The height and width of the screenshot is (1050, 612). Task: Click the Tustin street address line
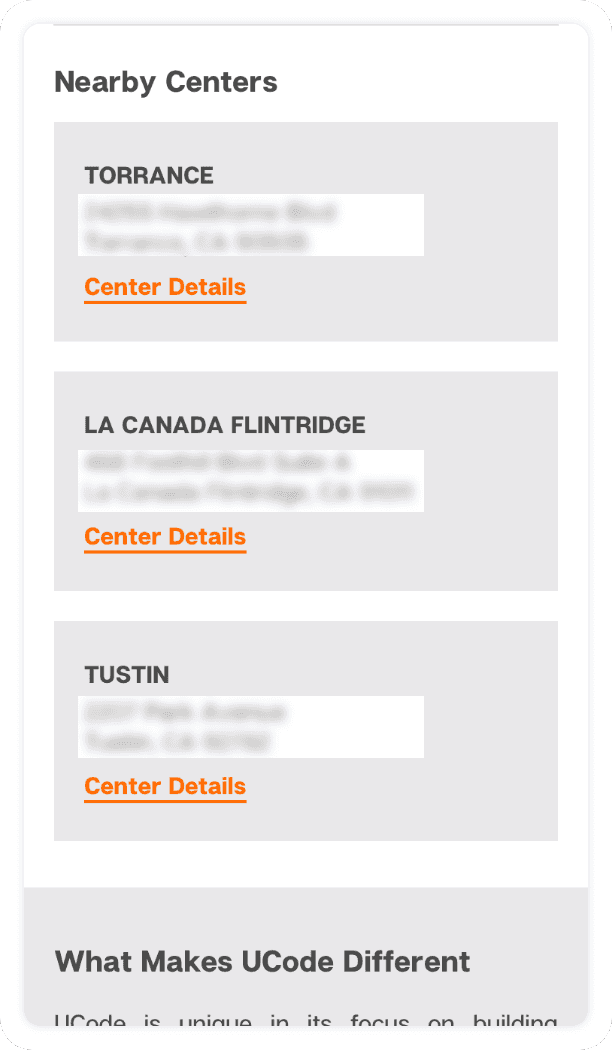click(x=185, y=712)
